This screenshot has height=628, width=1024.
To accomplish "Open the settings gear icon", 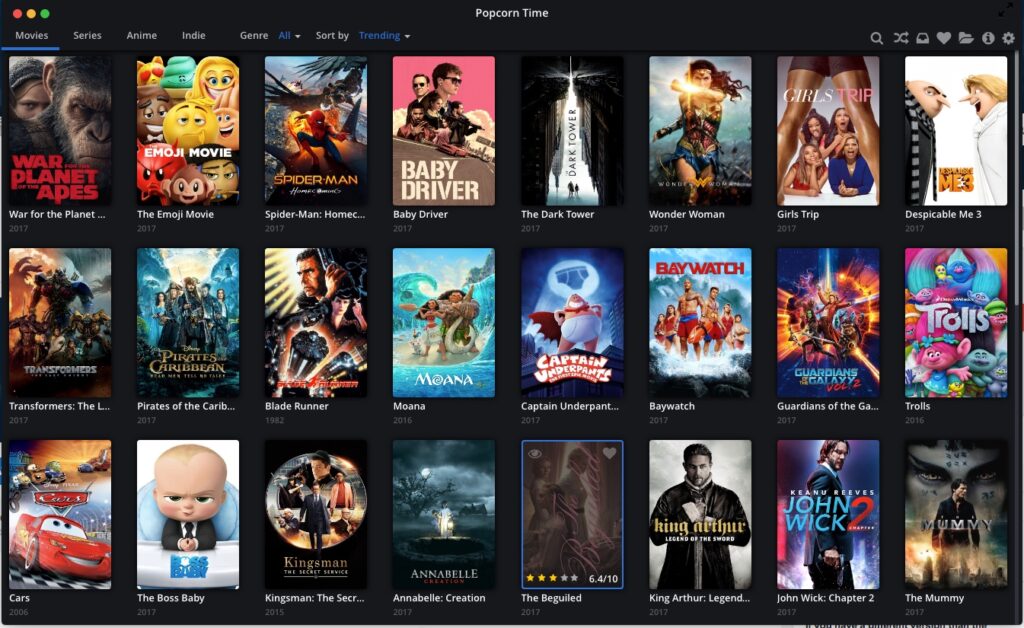I will [x=1010, y=38].
